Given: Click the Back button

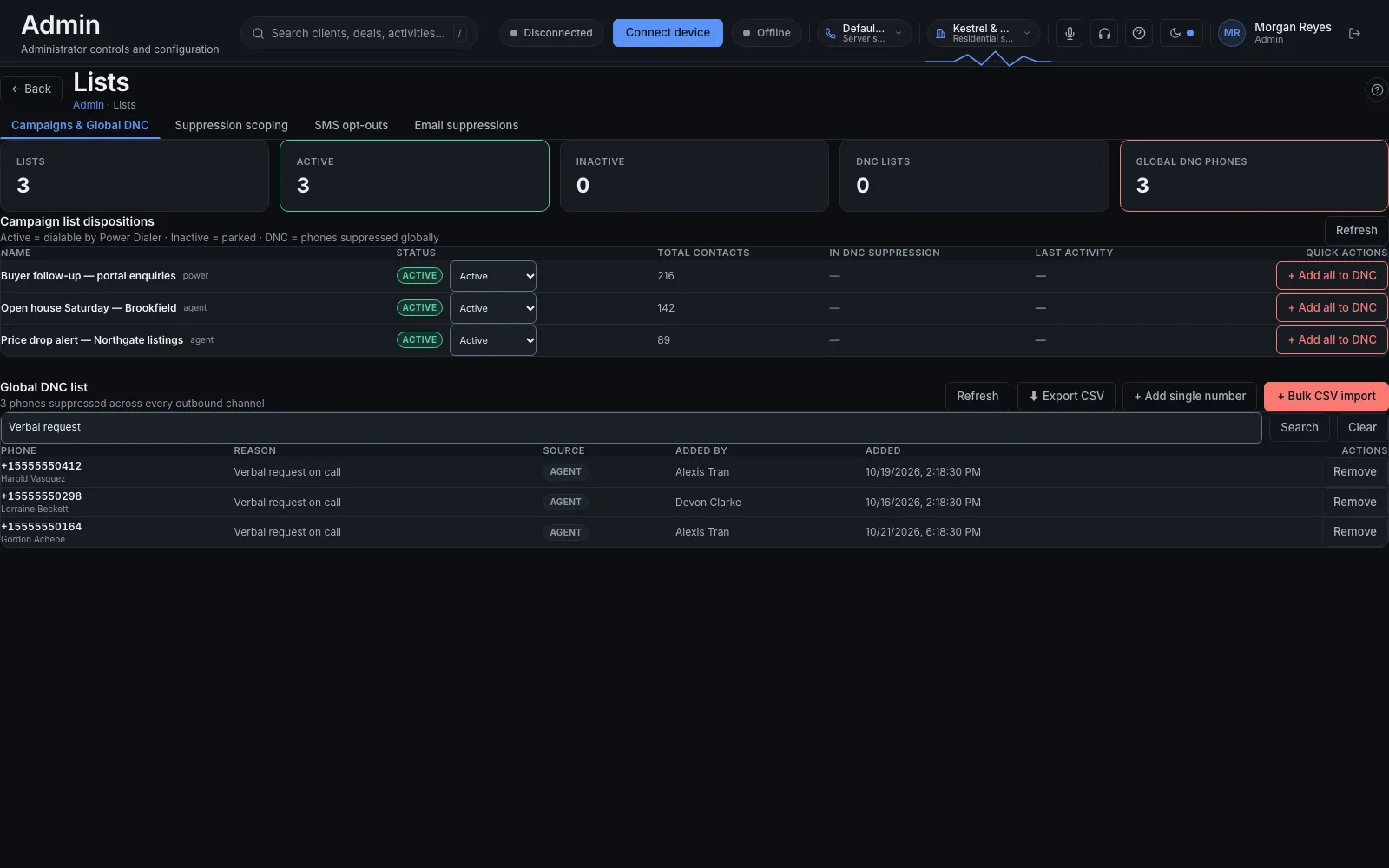Looking at the screenshot, I should click(31, 89).
